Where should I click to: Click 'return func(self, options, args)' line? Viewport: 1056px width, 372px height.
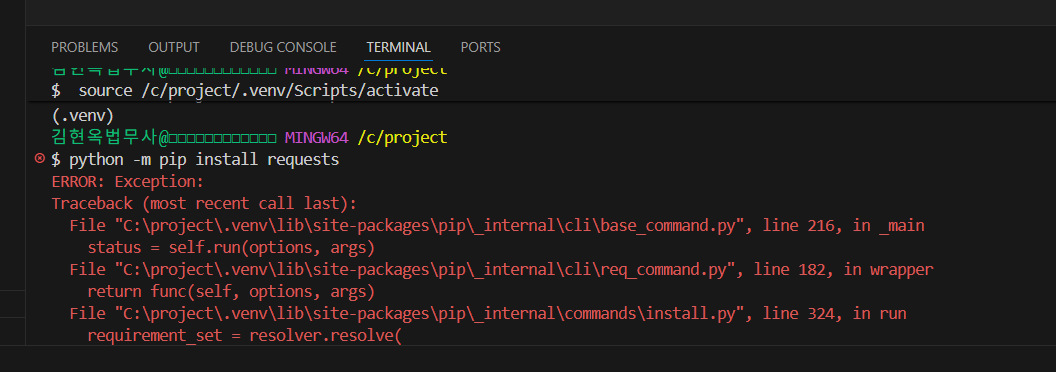pyautogui.click(x=231, y=292)
